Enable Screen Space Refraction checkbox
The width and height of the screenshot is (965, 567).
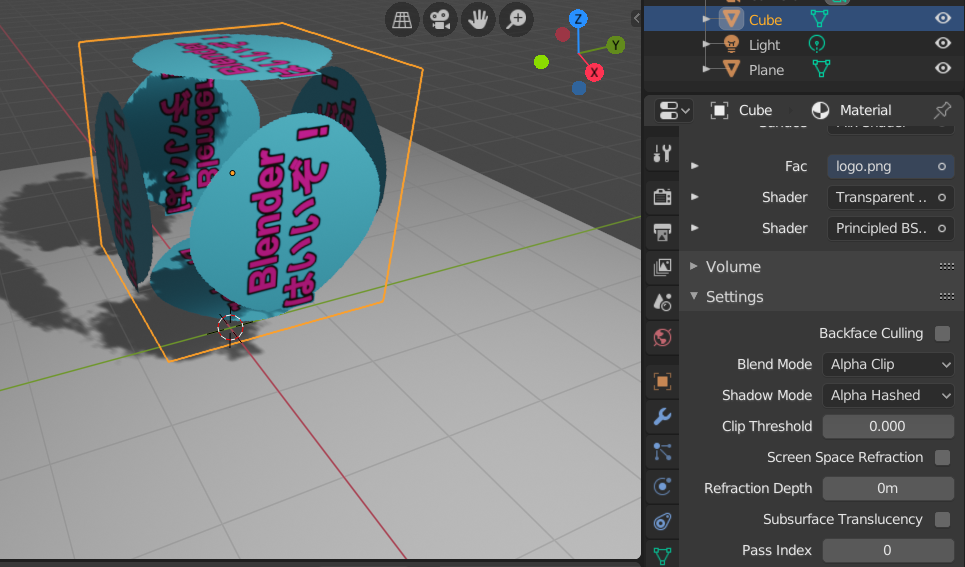pos(942,457)
